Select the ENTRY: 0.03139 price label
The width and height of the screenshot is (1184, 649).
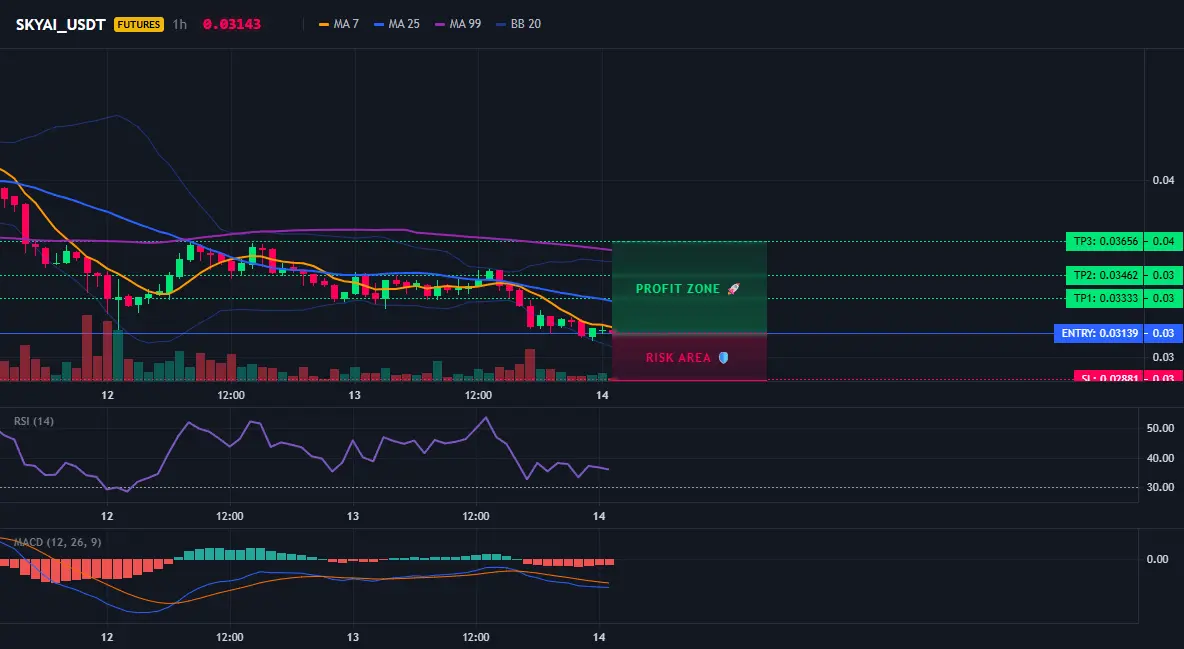coord(1099,333)
